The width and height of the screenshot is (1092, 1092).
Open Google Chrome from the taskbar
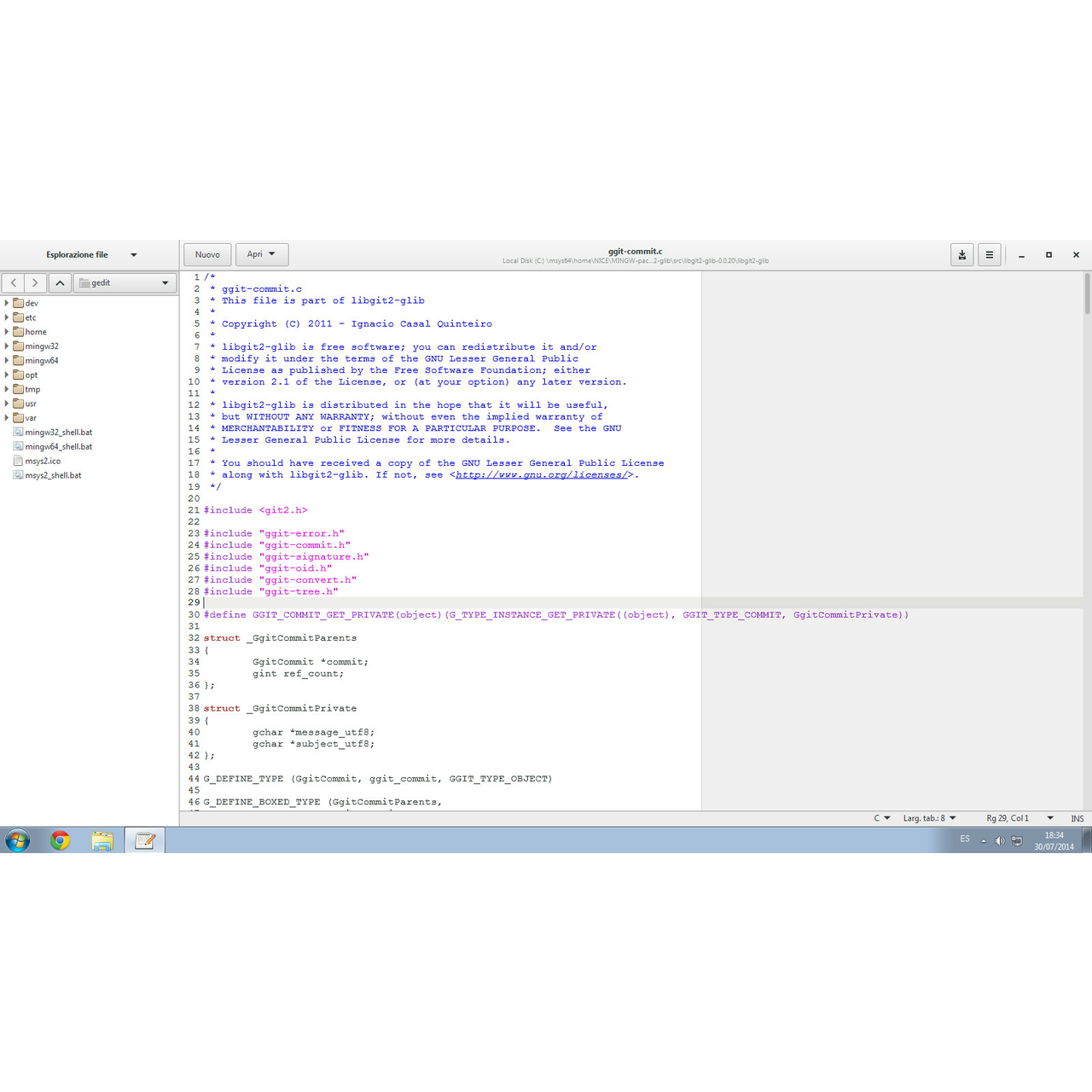[60, 840]
